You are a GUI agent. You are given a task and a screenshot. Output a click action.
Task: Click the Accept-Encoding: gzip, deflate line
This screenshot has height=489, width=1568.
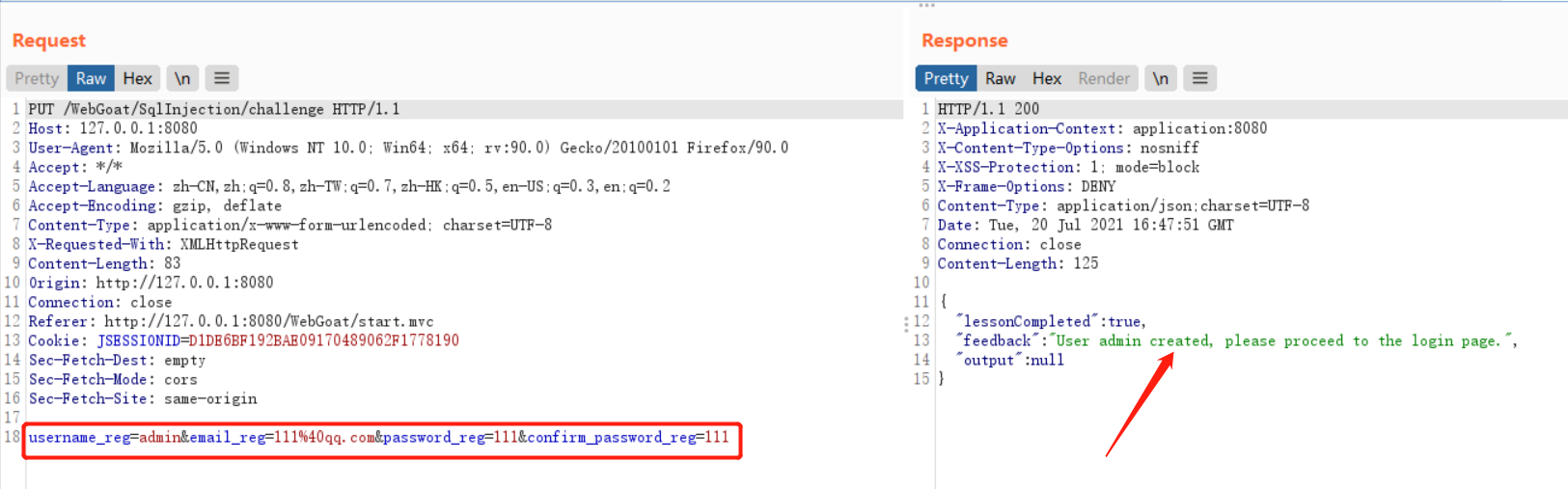pyautogui.click(x=155, y=205)
